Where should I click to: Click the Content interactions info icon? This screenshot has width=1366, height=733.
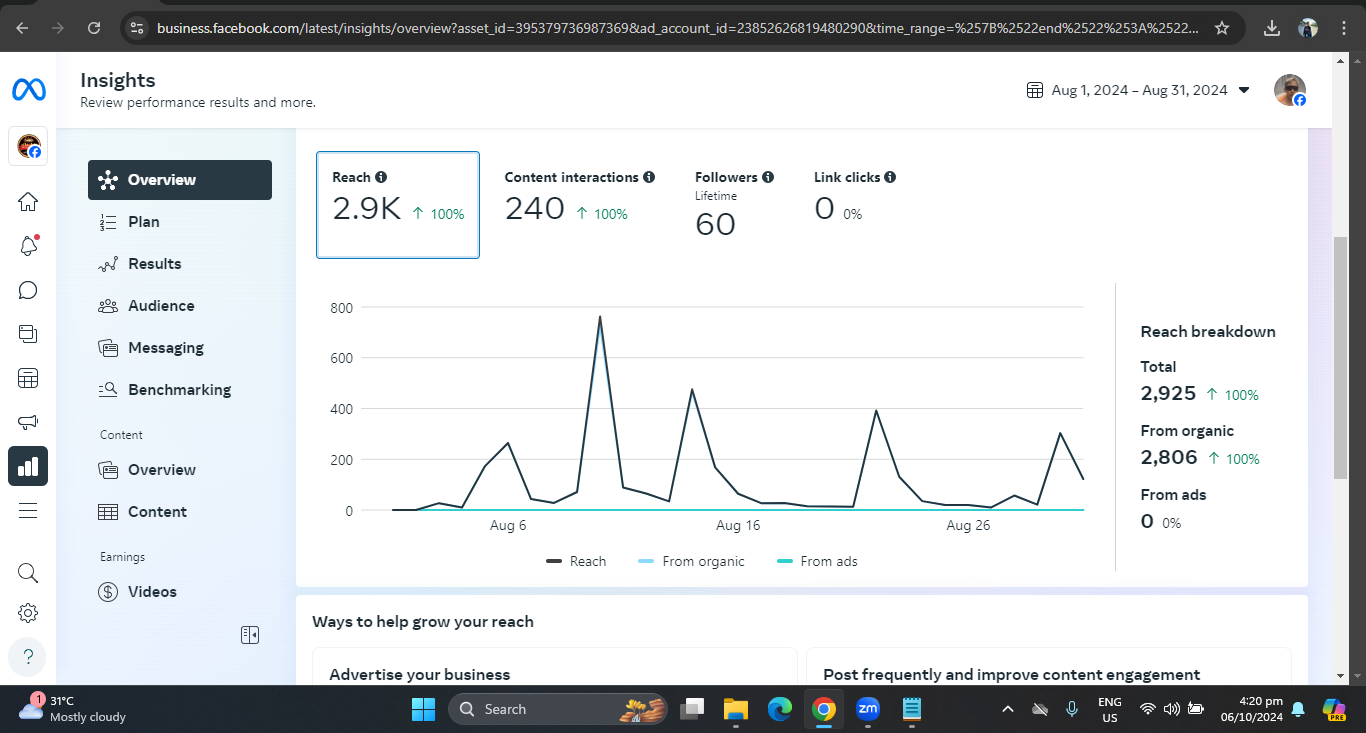(x=649, y=177)
